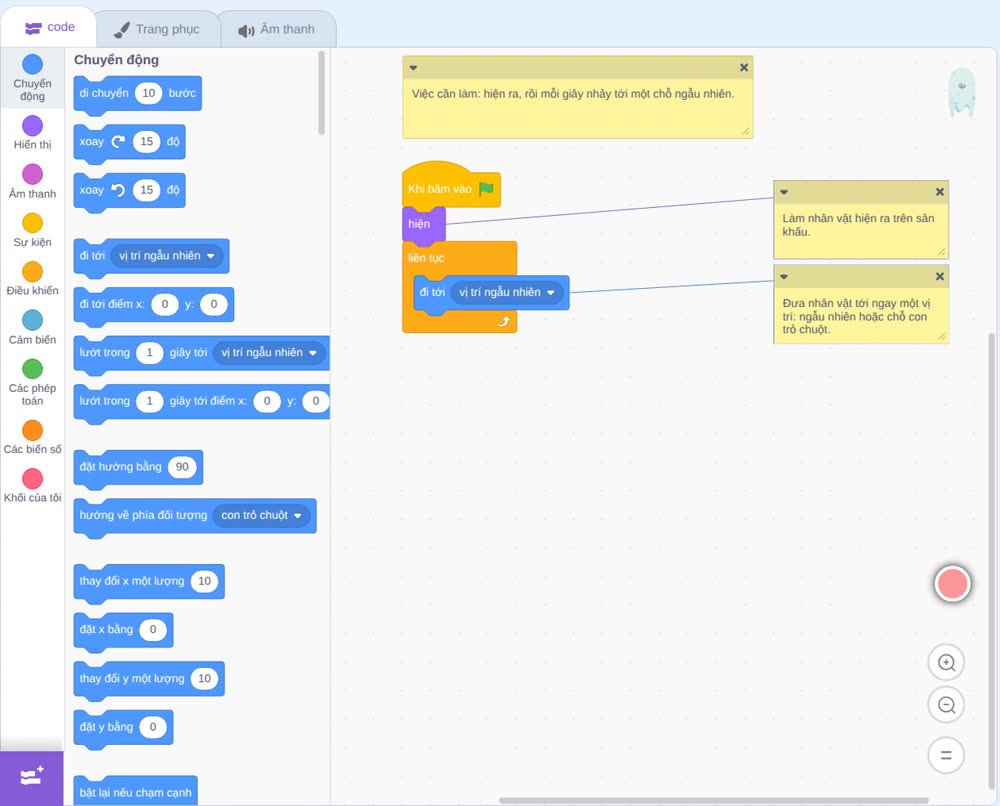Click the counterclockwise 'xoay' degrees field
1000x806 pixels.
click(x=147, y=190)
